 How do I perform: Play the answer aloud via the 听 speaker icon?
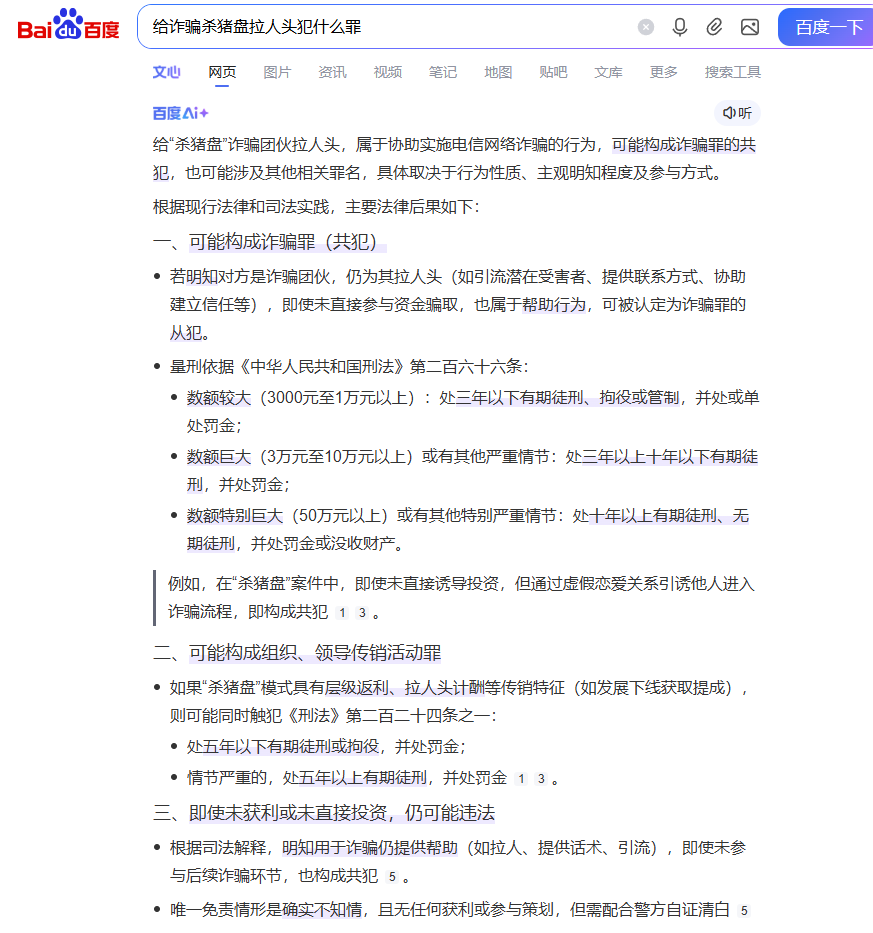[739, 113]
